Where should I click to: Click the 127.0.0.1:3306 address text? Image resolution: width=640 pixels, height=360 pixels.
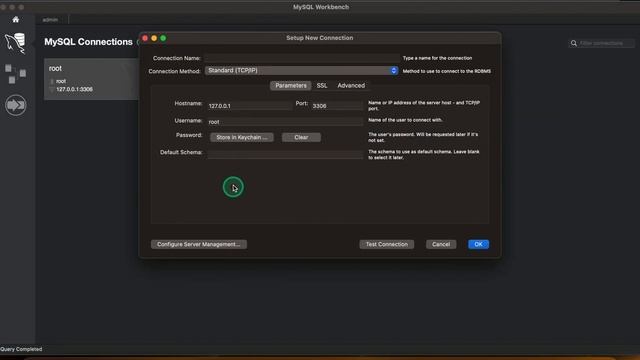point(74,89)
